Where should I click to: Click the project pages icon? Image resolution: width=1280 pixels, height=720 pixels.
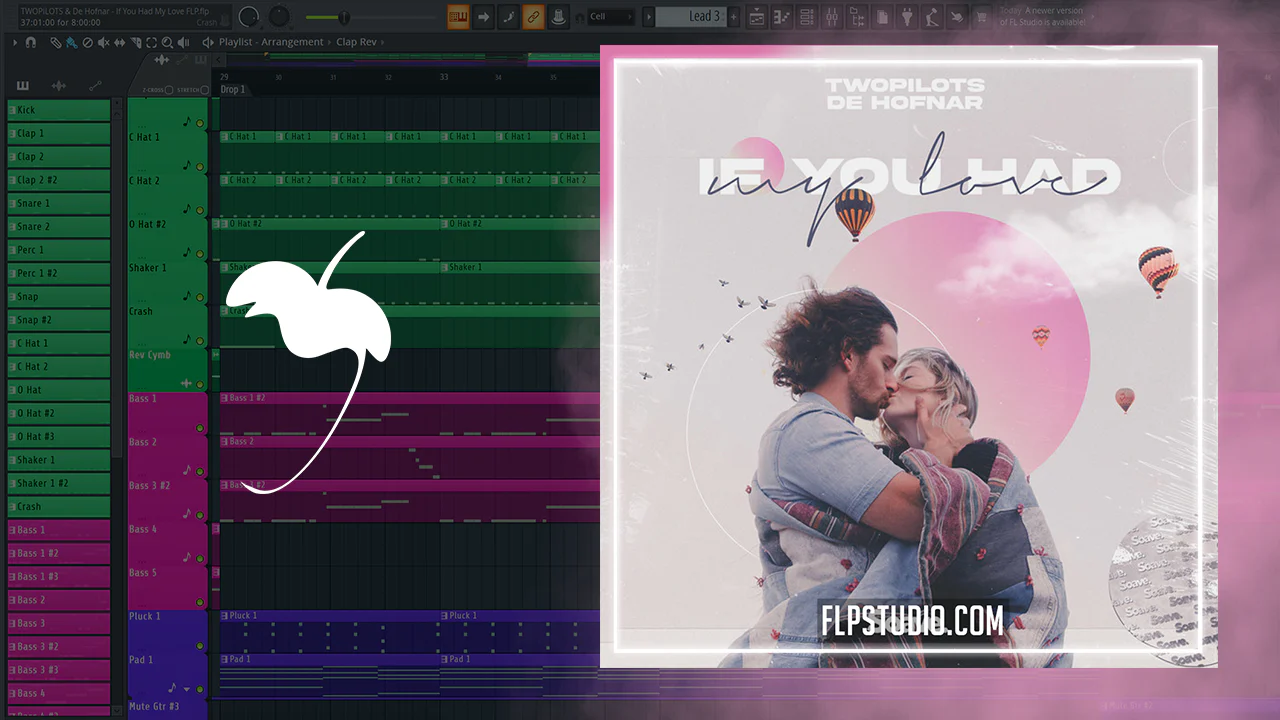point(882,17)
